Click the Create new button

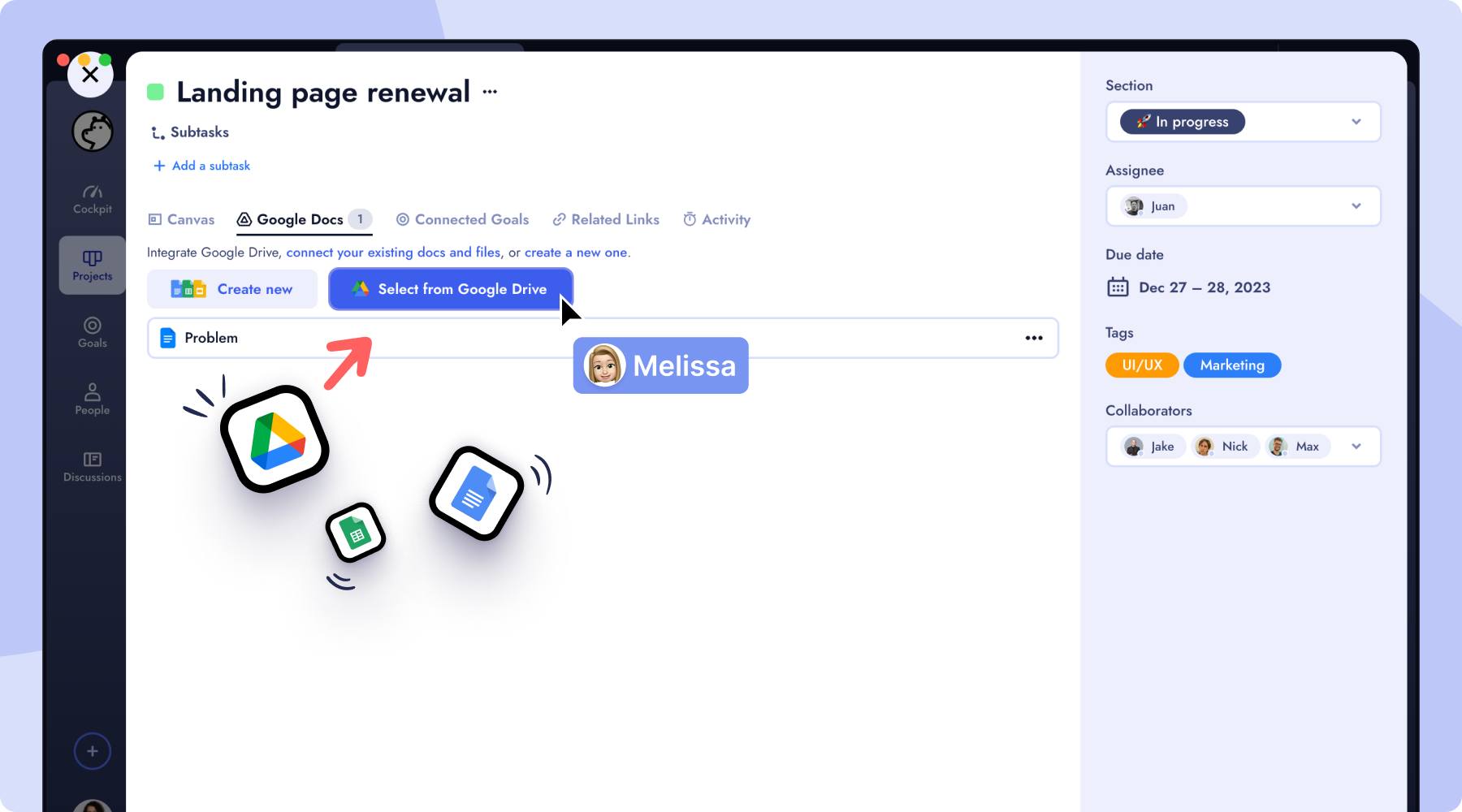(x=232, y=289)
